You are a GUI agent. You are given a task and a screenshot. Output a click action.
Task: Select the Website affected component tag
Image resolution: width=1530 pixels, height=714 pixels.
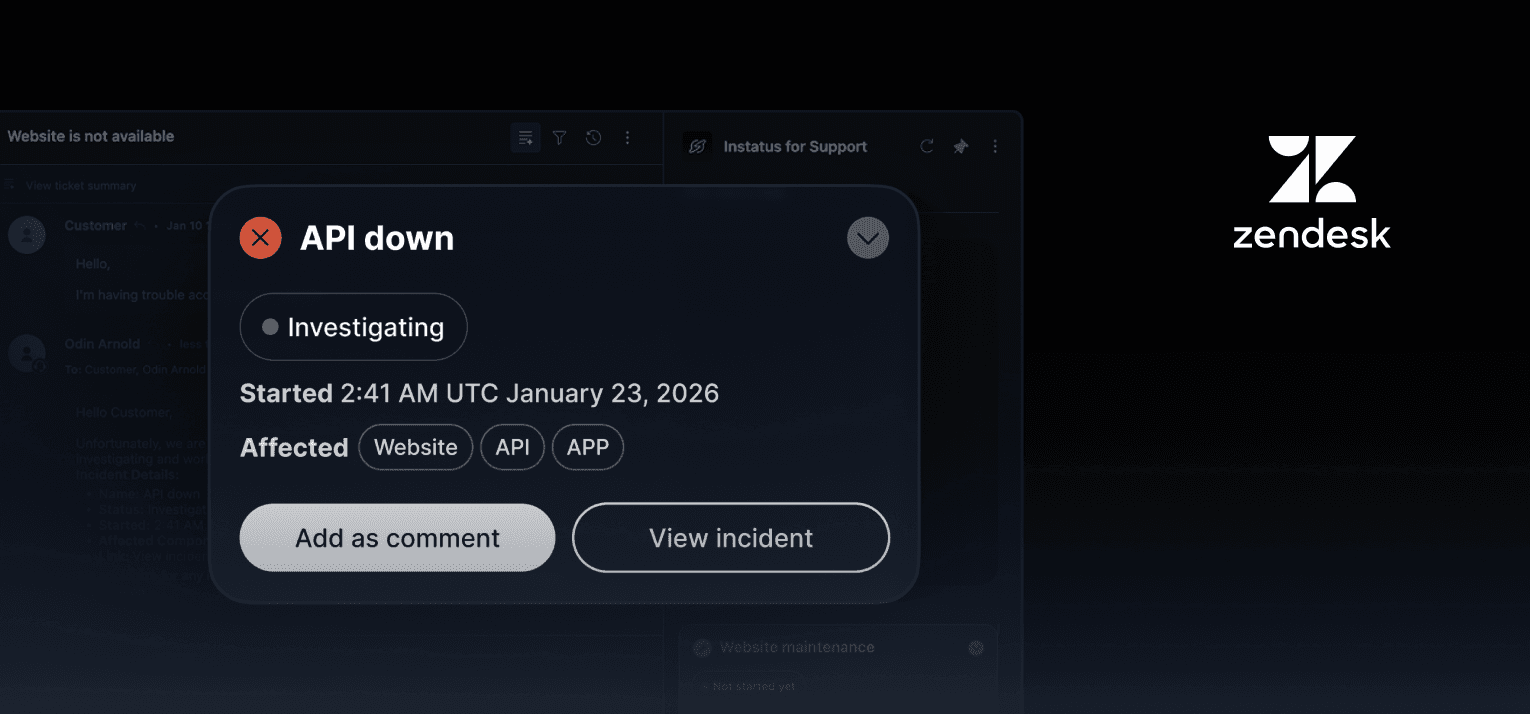pos(415,447)
